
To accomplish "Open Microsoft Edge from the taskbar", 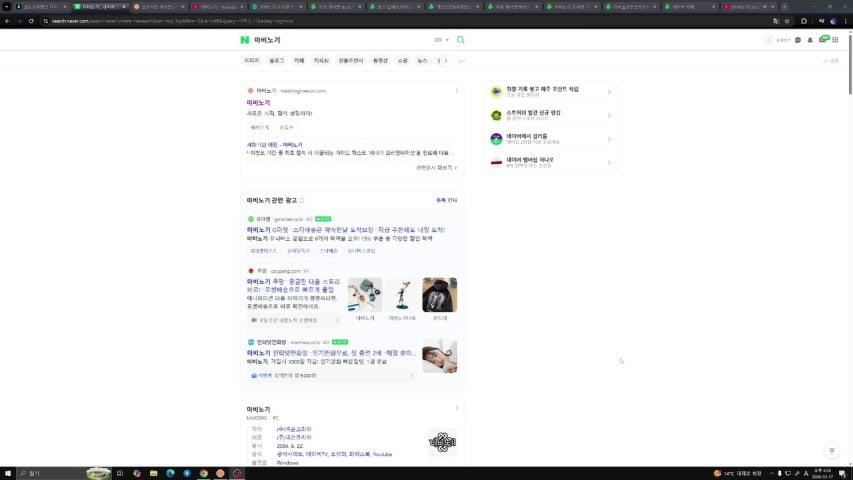I will click(170, 473).
